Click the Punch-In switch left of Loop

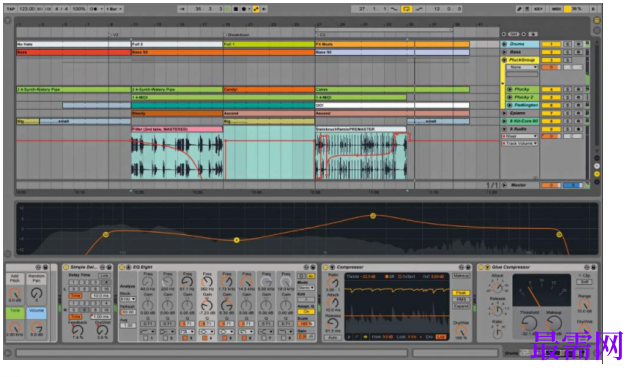pos(394,9)
